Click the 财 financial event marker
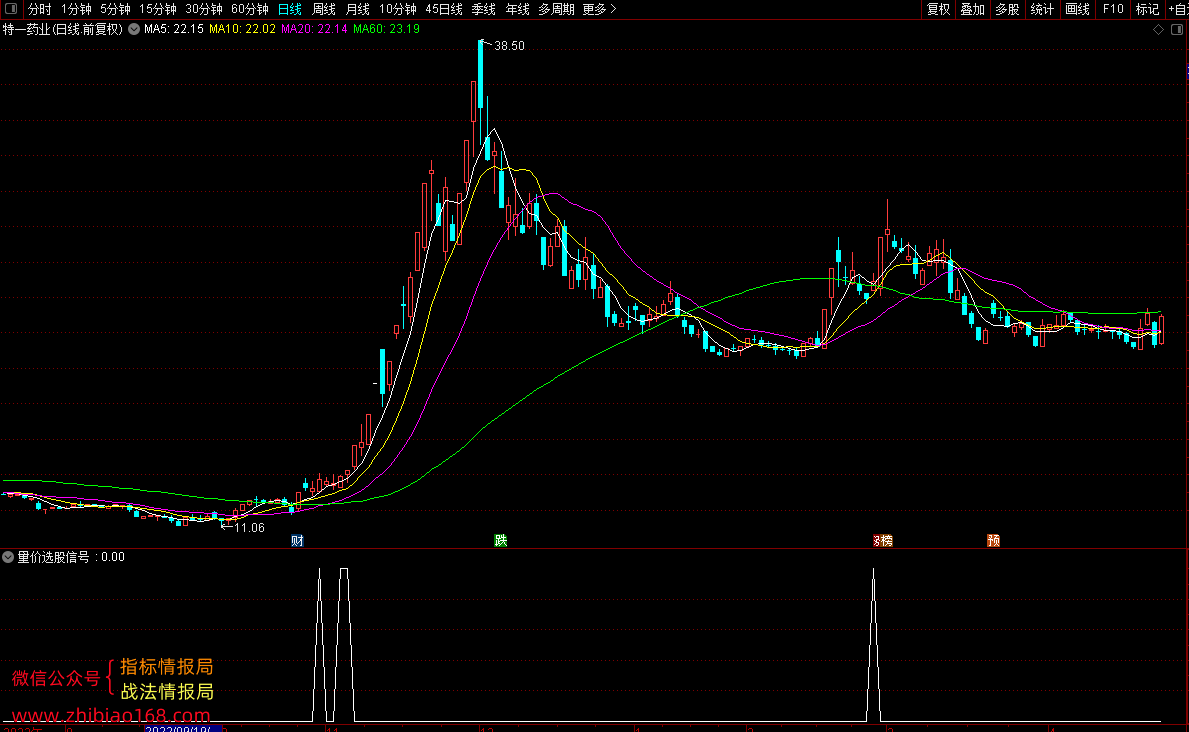 pyautogui.click(x=297, y=541)
